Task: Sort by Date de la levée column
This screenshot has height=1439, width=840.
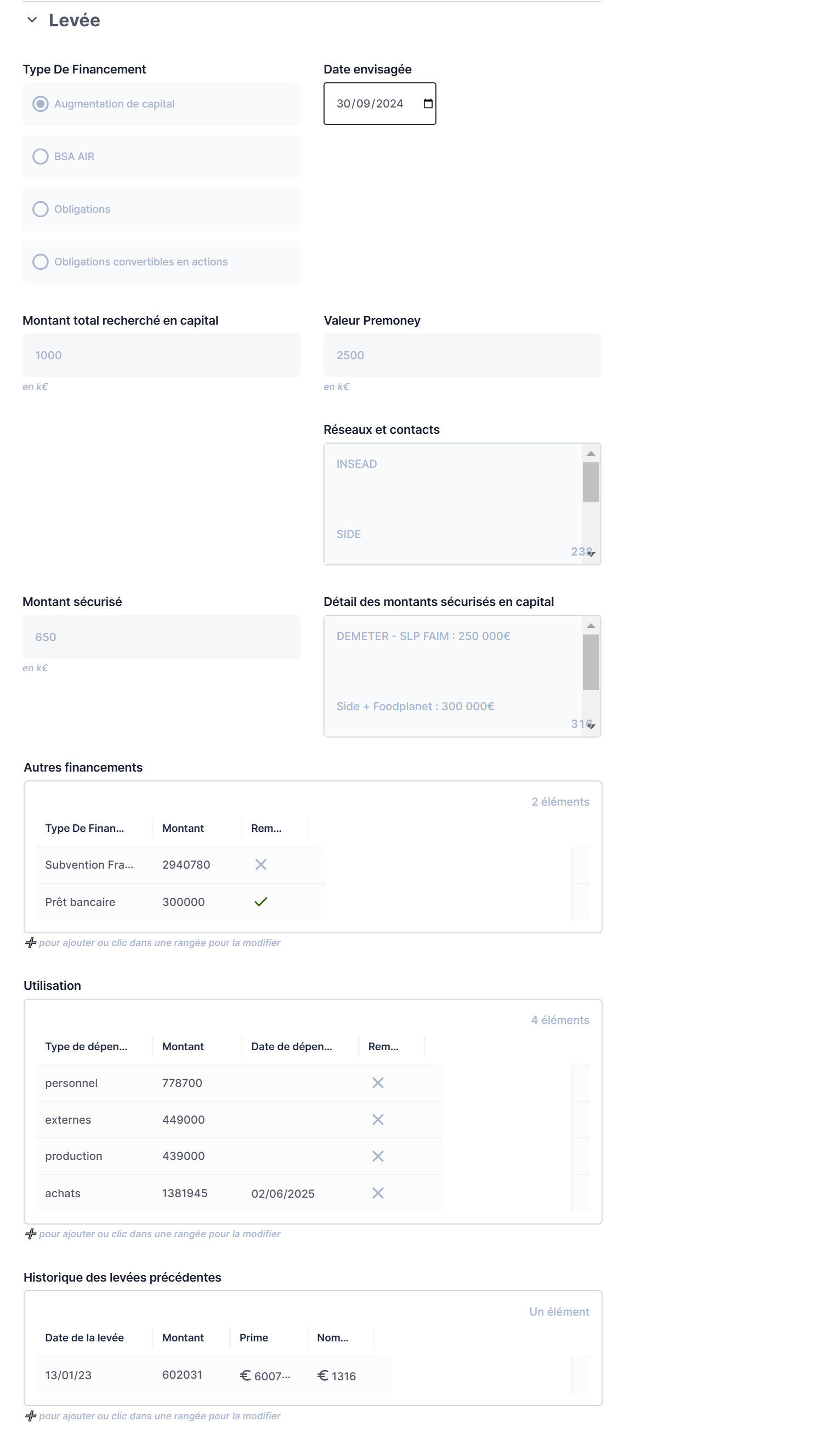Action: point(84,1338)
